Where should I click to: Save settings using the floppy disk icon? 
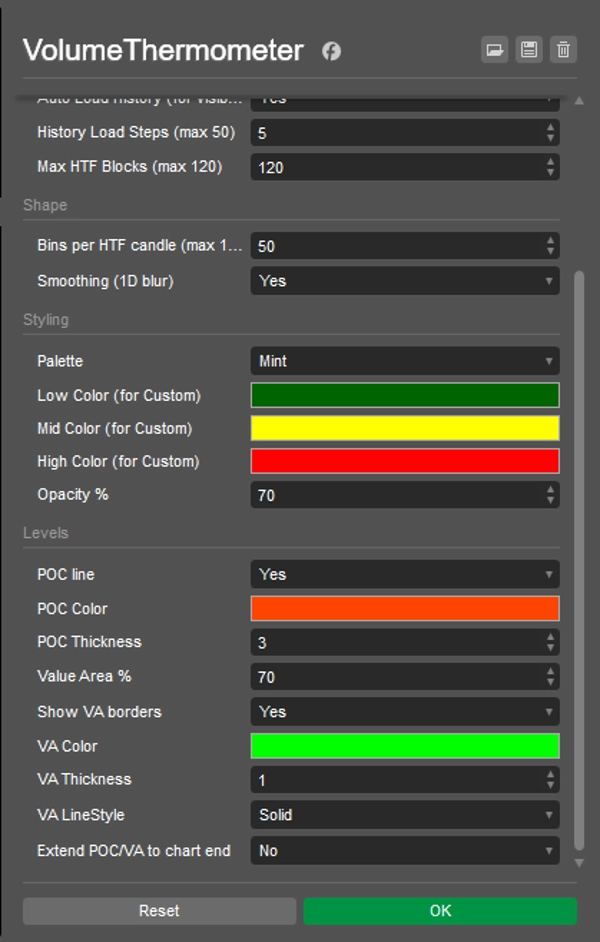click(x=528, y=49)
